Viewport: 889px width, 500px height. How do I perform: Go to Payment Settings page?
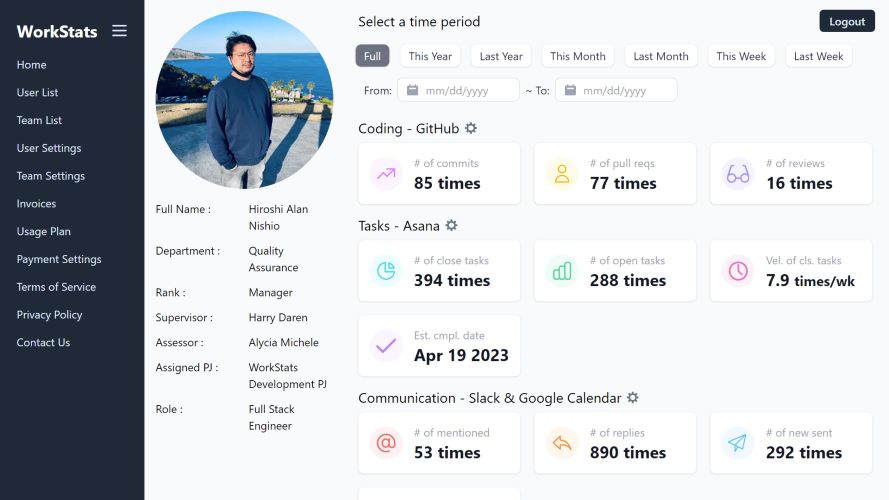pyautogui.click(x=59, y=259)
